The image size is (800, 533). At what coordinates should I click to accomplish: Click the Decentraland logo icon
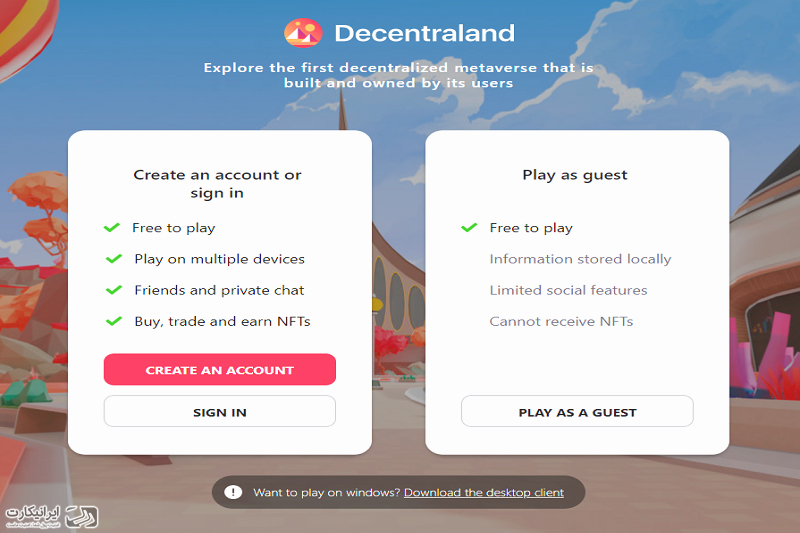pos(303,33)
